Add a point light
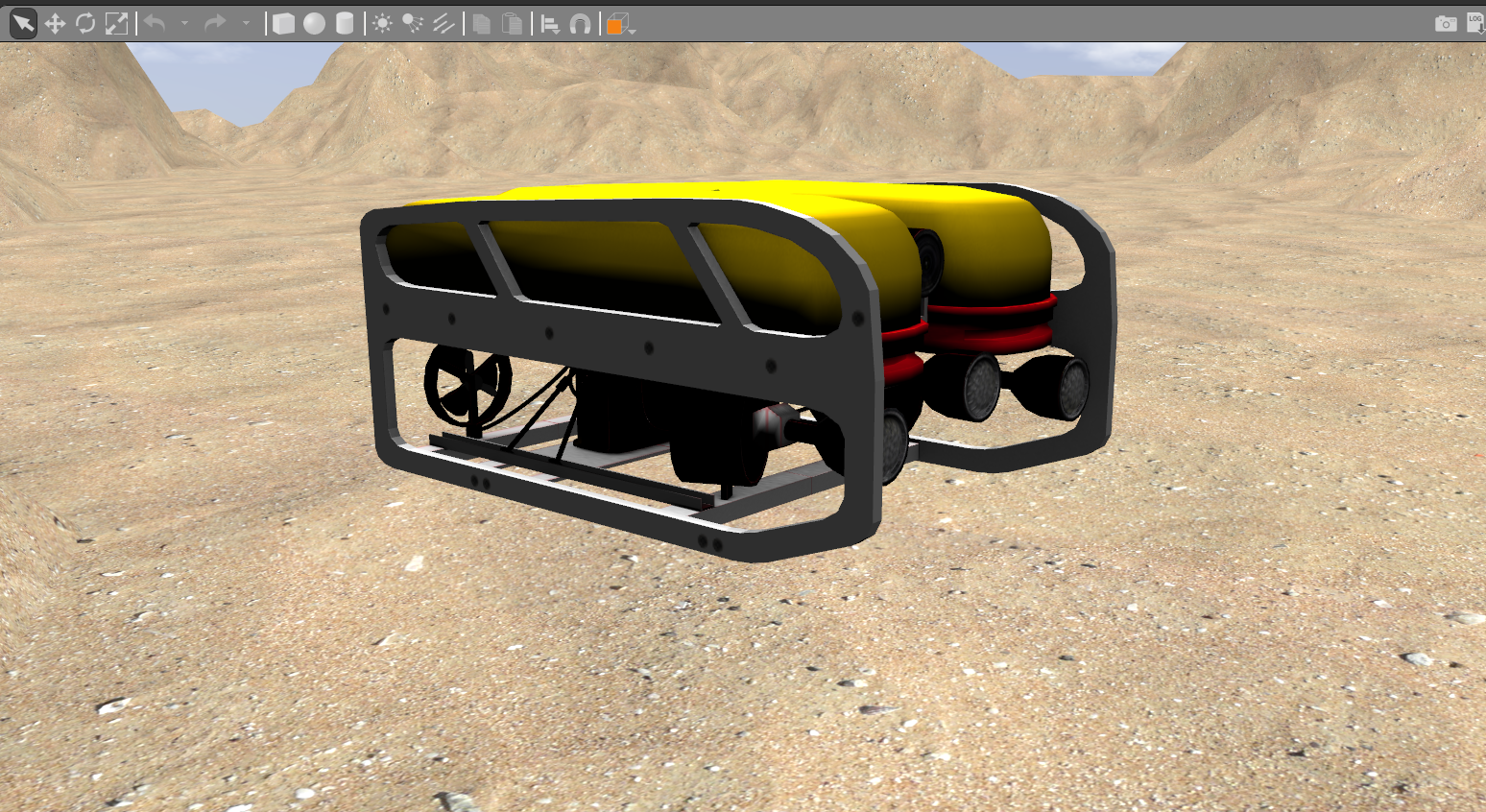The height and width of the screenshot is (812, 1486). click(382, 23)
